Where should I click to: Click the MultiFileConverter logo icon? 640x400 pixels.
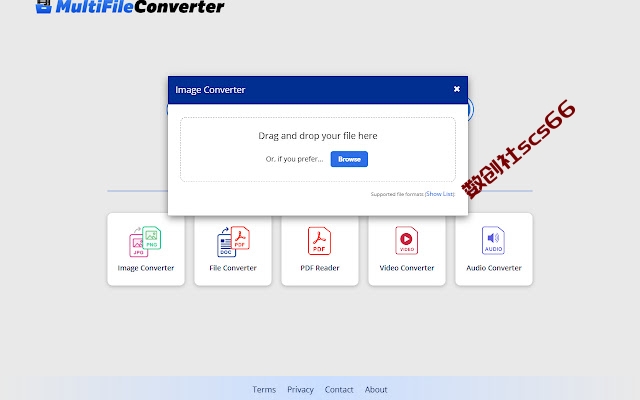44,6
